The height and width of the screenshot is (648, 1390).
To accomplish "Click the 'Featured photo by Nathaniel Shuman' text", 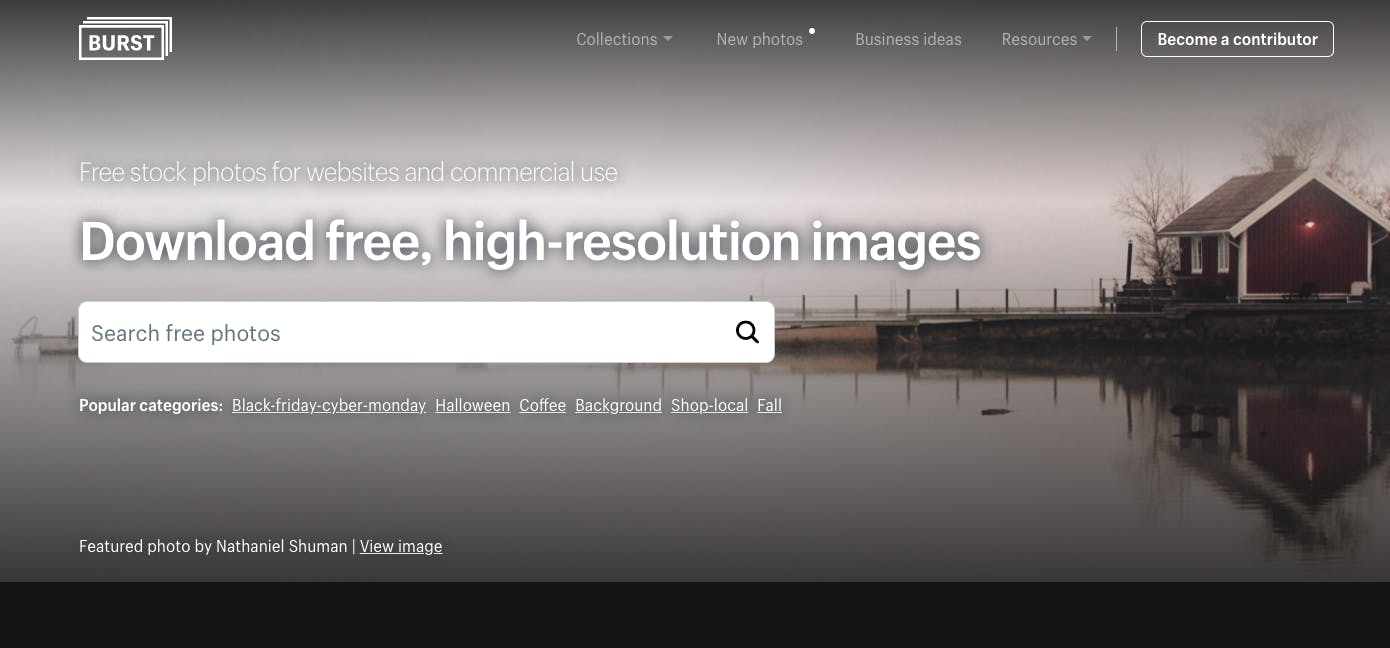I will [x=213, y=546].
